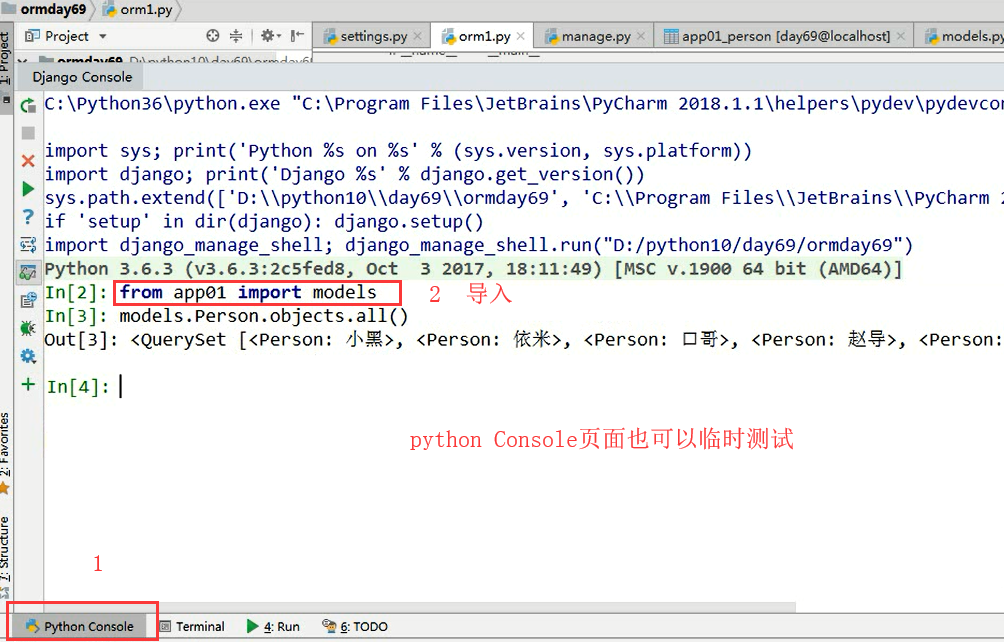Open the 4: Run tool window

point(273,627)
